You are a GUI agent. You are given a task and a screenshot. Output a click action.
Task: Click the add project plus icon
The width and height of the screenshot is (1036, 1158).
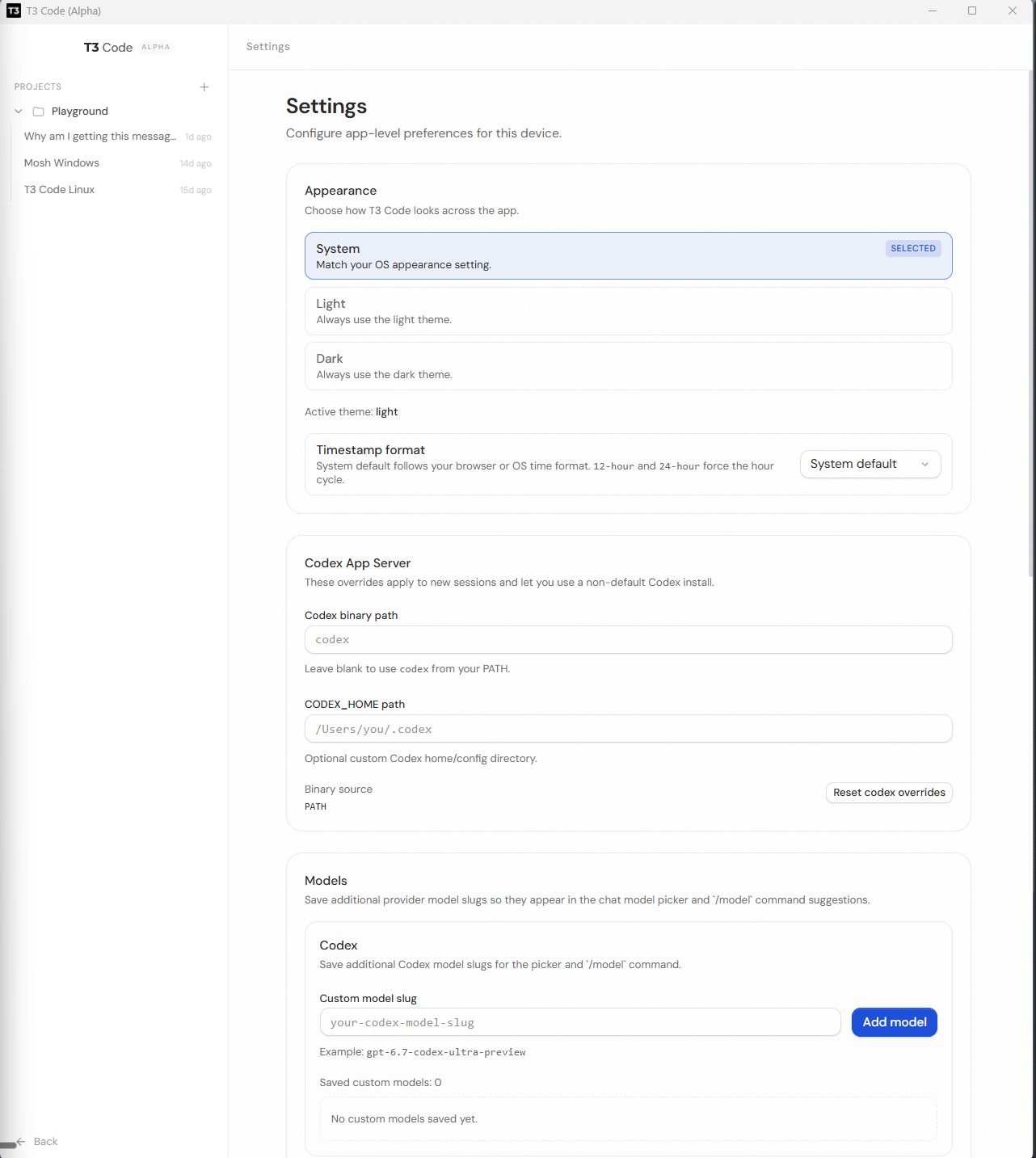204,87
